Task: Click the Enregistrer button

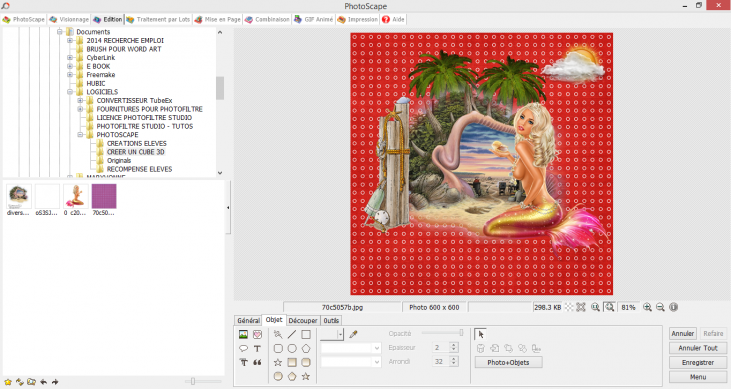Action: click(697, 362)
